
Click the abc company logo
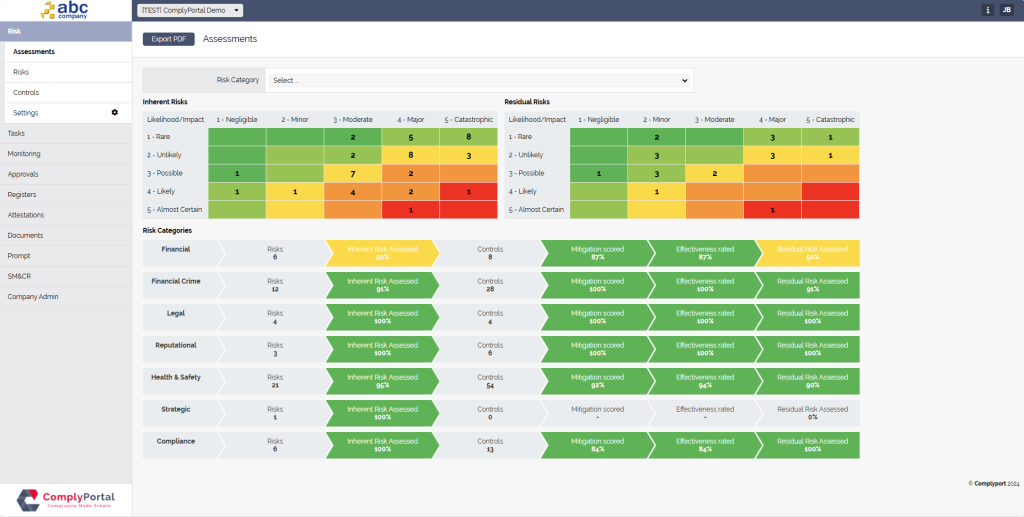[65, 11]
